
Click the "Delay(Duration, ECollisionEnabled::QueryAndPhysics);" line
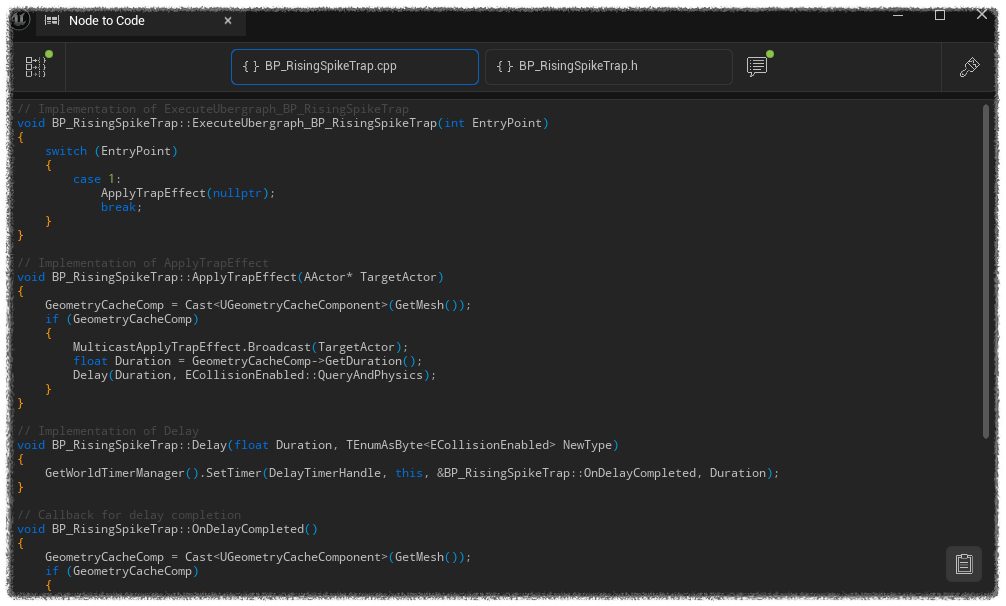click(254, 375)
